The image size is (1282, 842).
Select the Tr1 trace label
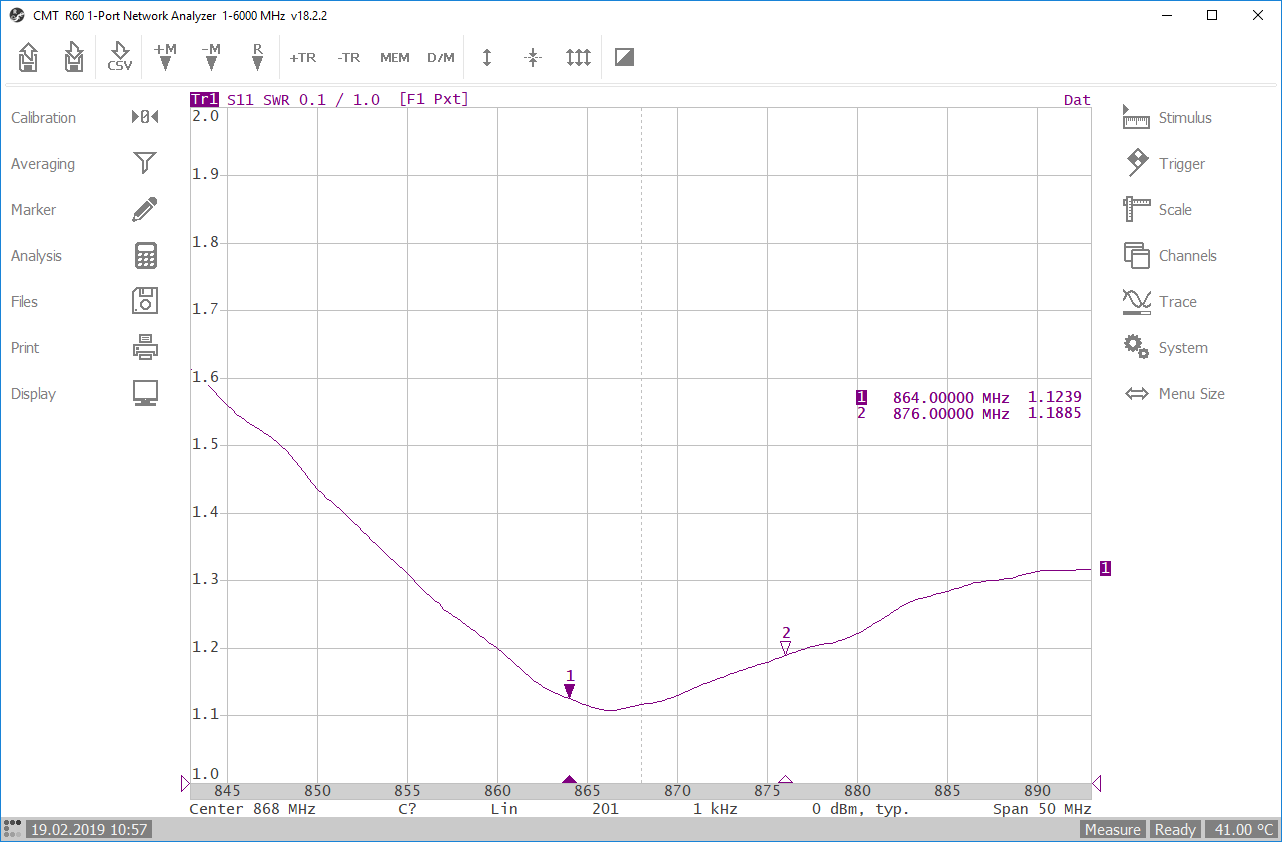[204, 99]
